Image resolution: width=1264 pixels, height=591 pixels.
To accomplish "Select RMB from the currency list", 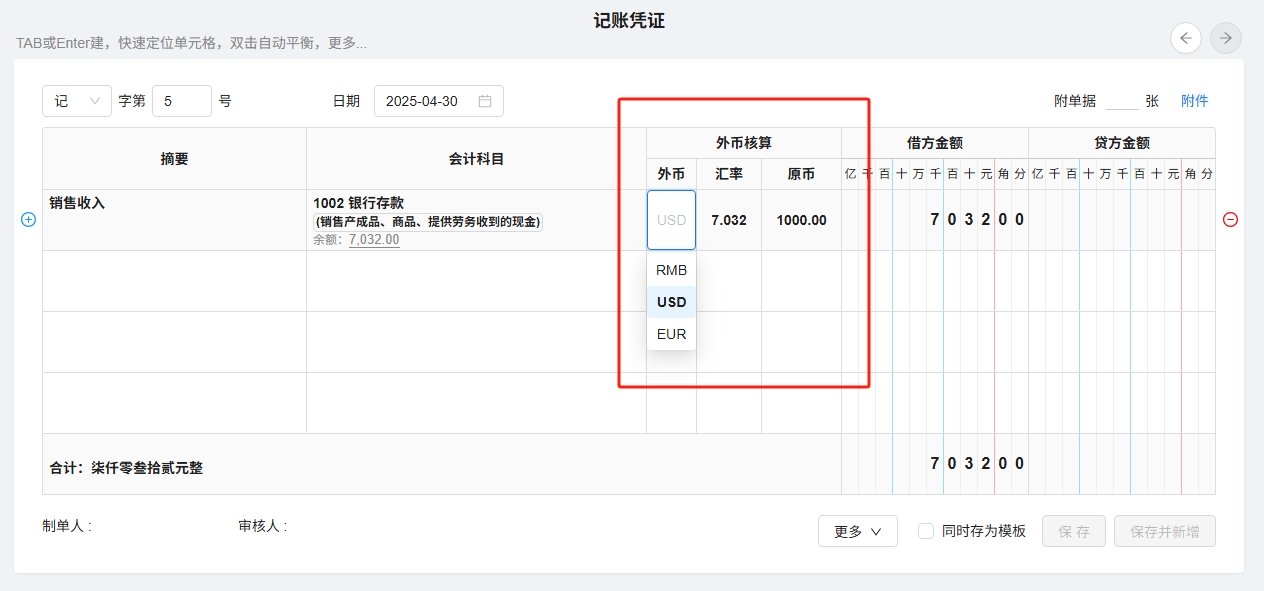I will click(x=671, y=270).
